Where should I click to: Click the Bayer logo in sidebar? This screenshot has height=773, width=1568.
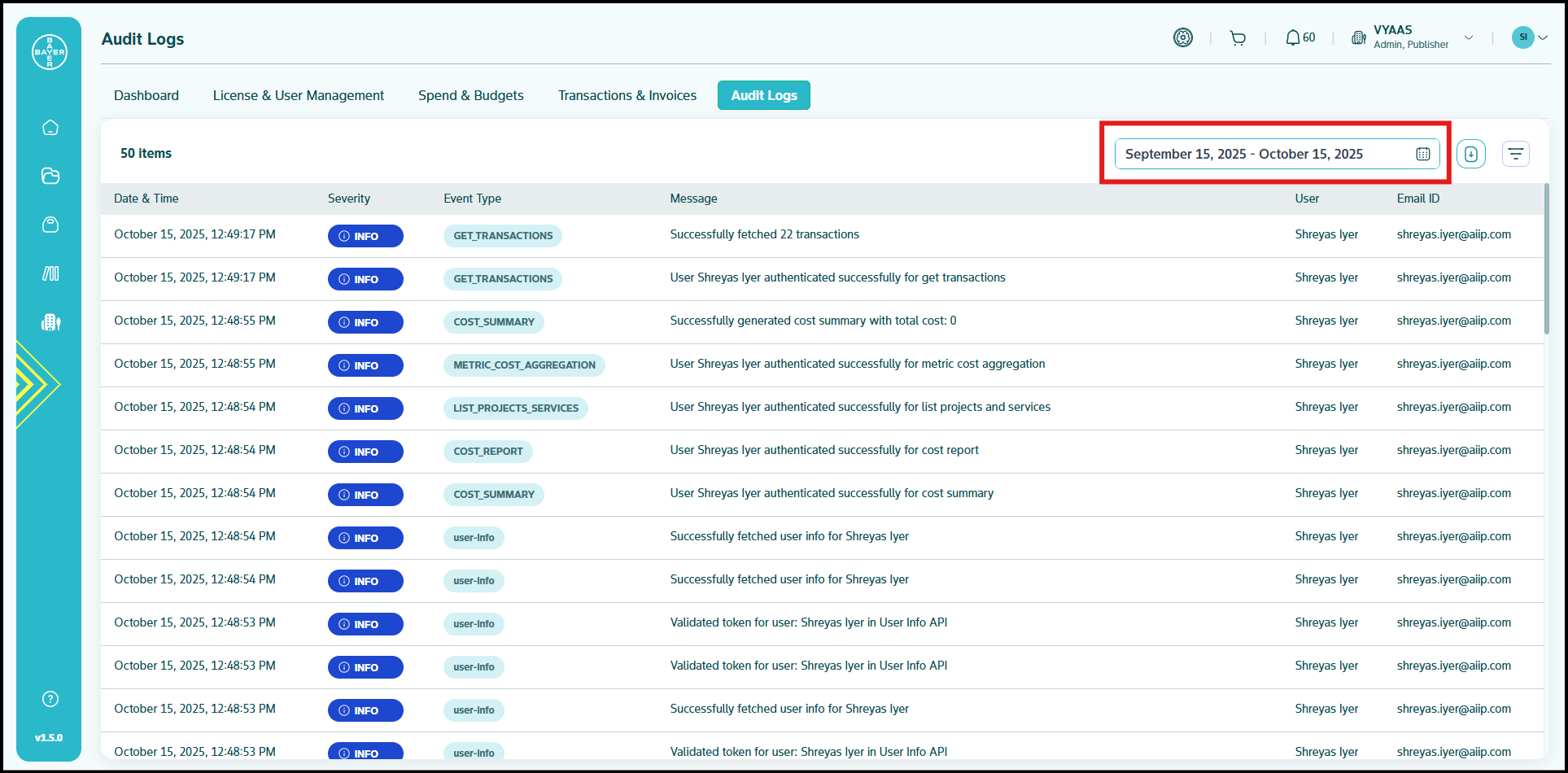pyautogui.click(x=50, y=52)
